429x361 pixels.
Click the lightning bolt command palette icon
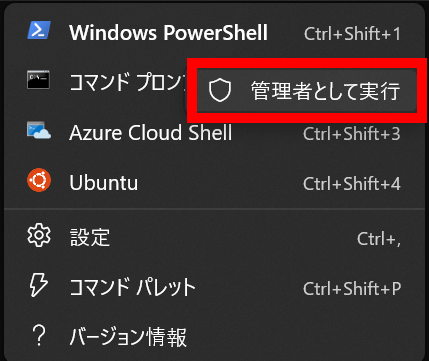[x=39, y=285]
